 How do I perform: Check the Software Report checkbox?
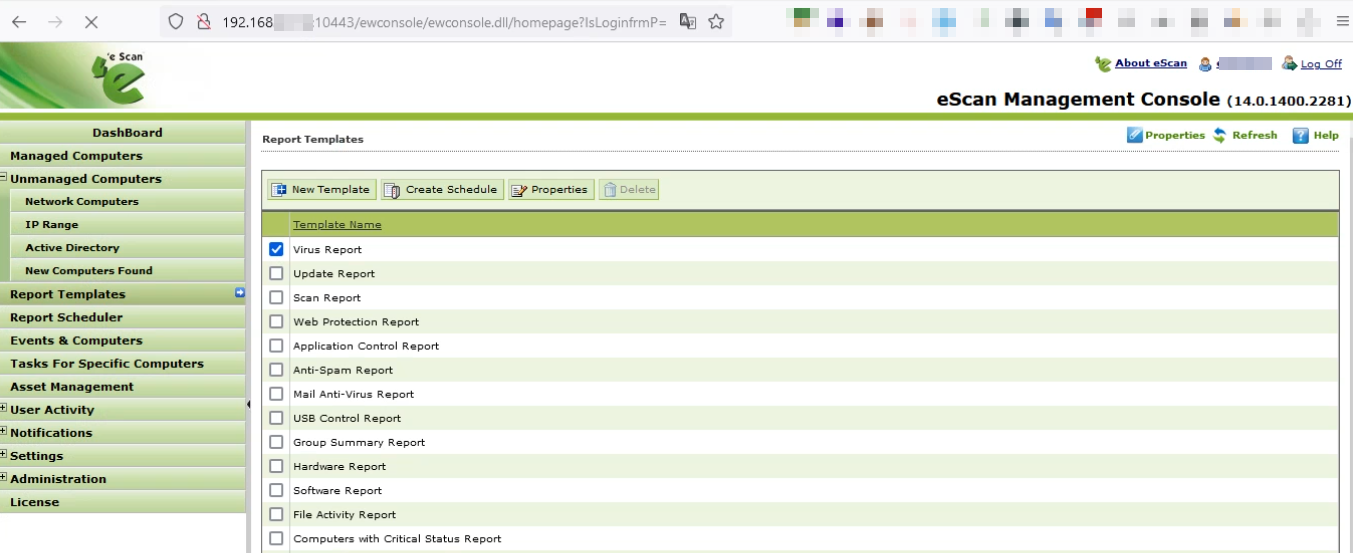pyautogui.click(x=276, y=490)
